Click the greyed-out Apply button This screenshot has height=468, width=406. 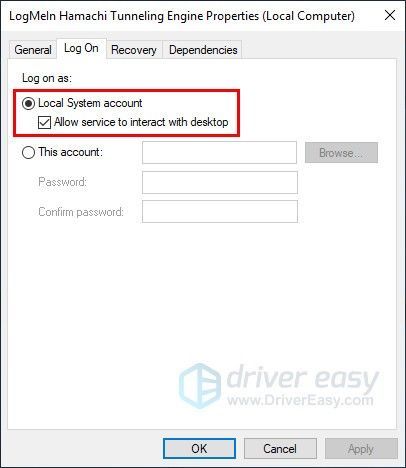coord(361,449)
